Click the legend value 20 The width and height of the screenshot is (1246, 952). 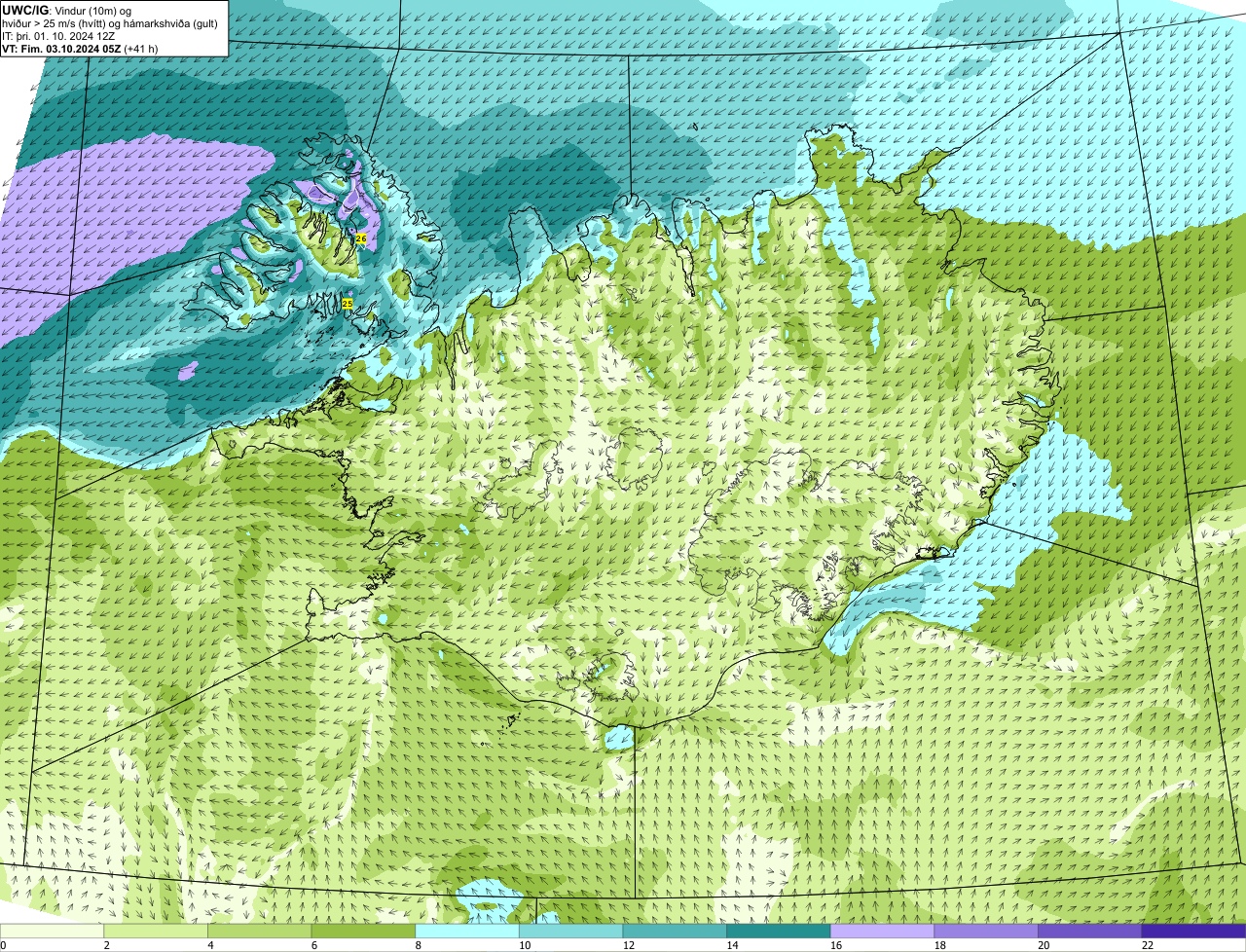tap(1044, 945)
